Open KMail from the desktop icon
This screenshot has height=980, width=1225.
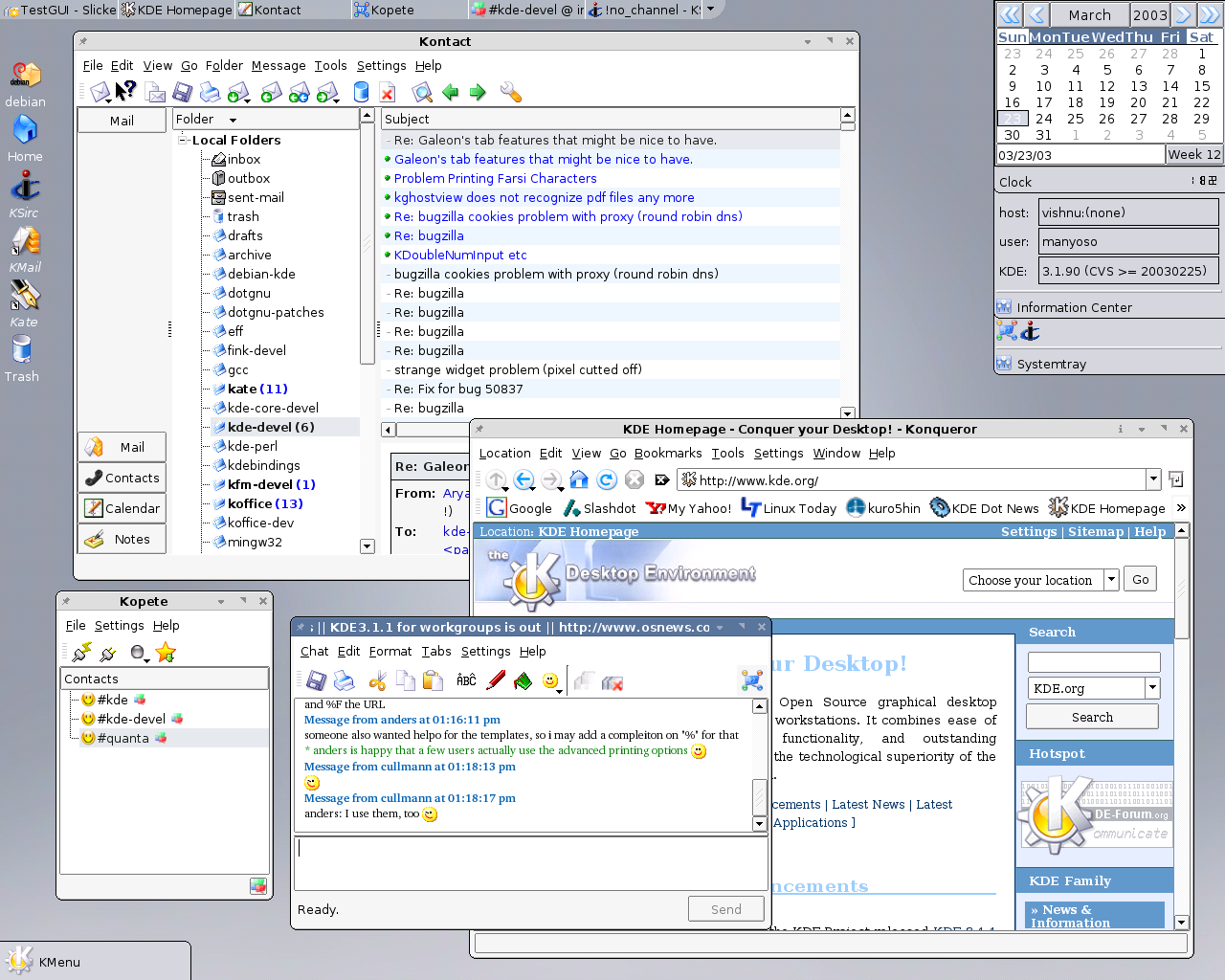(25, 251)
